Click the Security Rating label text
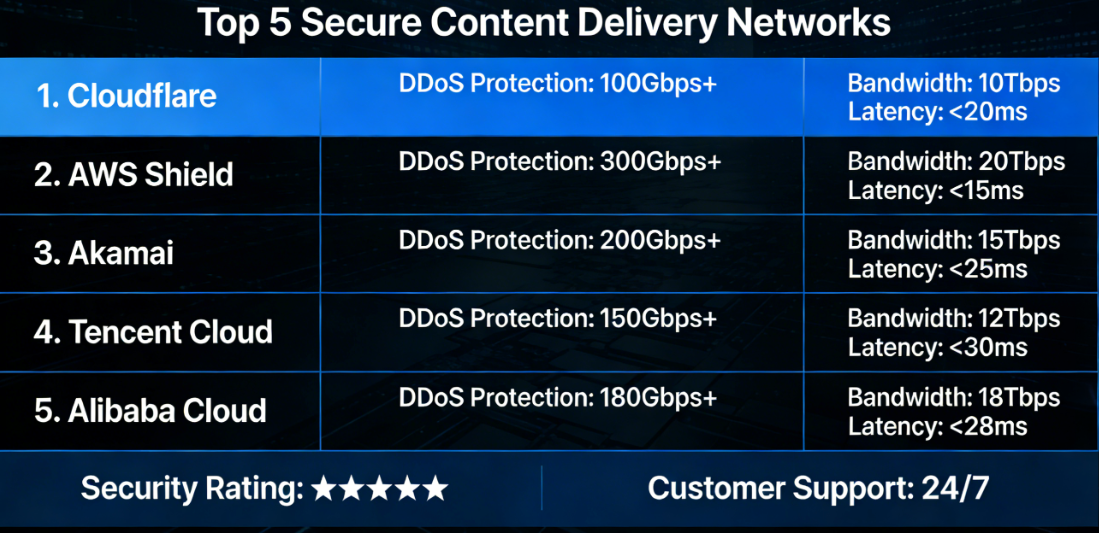This screenshot has height=533, width=1099. pos(192,489)
